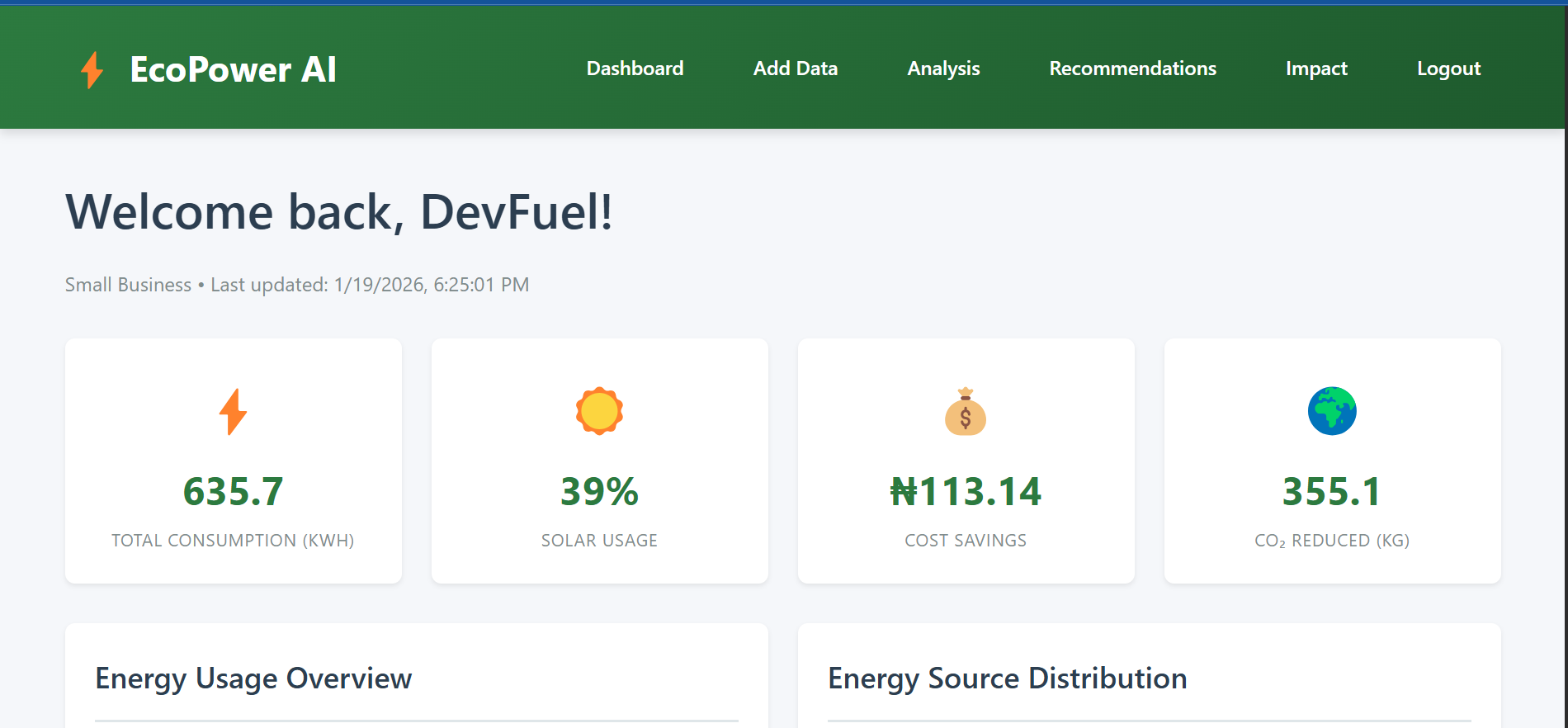
Task: Navigate to Recommendations
Action: point(1132,69)
